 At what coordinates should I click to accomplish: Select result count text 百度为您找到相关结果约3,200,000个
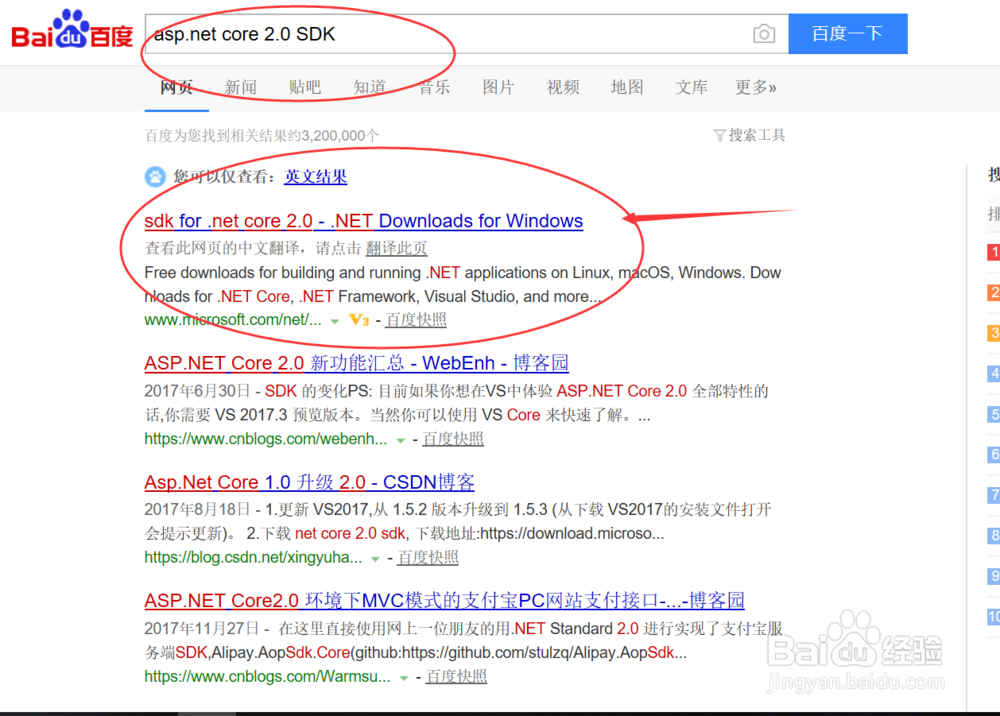click(x=262, y=136)
